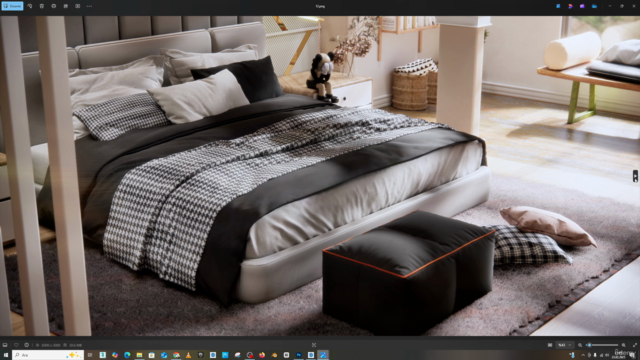
Task: Print the photo with the printer icon
Action: click(53, 6)
